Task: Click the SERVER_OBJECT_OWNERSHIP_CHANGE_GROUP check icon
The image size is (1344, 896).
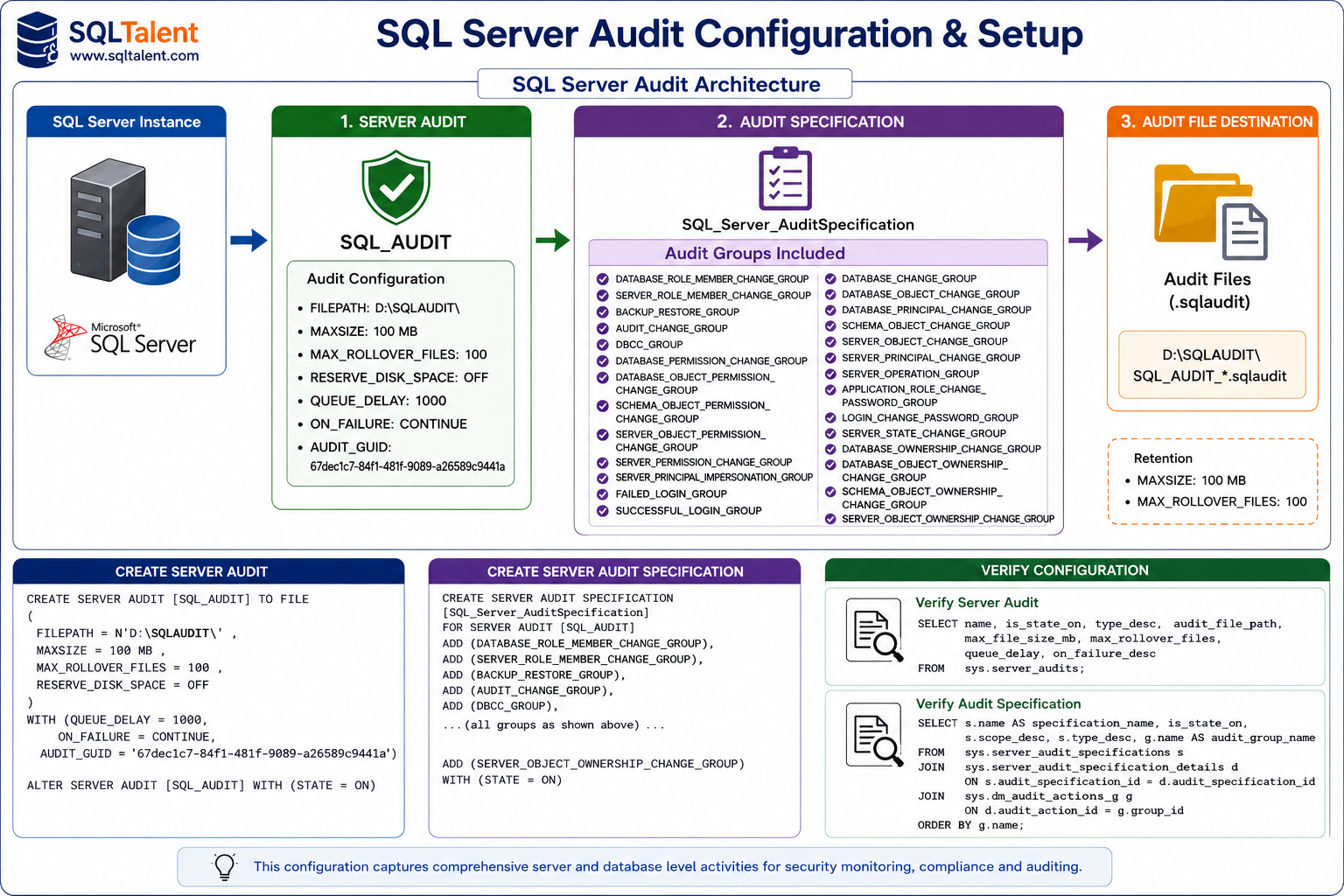Action: [830, 519]
